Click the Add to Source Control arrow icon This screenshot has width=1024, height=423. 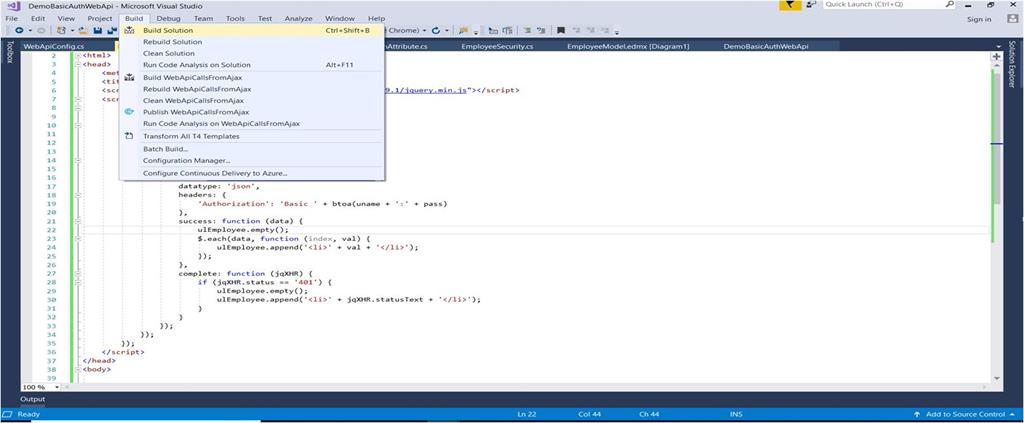point(917,415)
